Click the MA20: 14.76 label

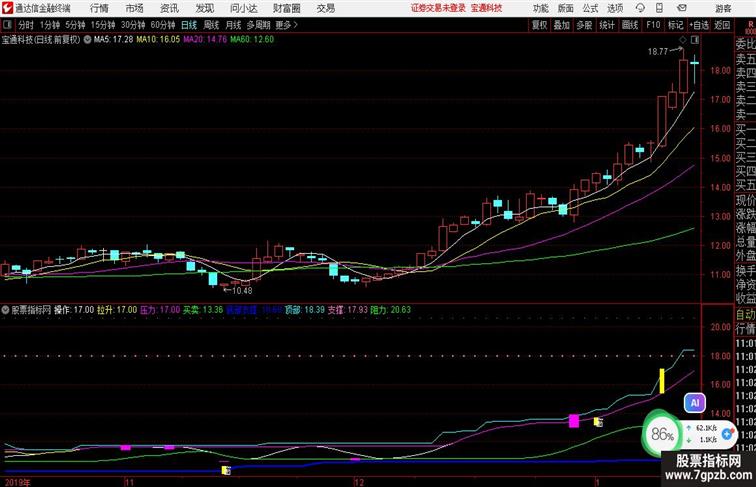[205, 40]
